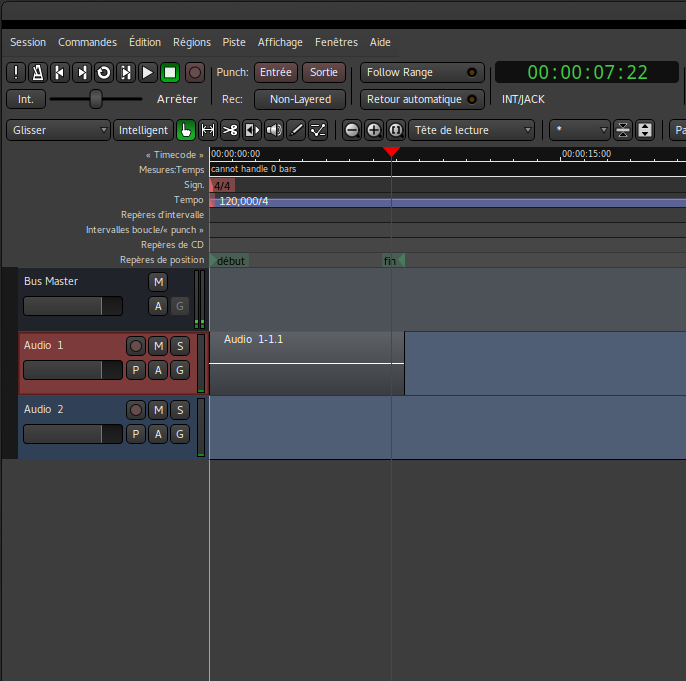
Task: Solo the Audio 2 track
Action: click(x=180, y=410)
